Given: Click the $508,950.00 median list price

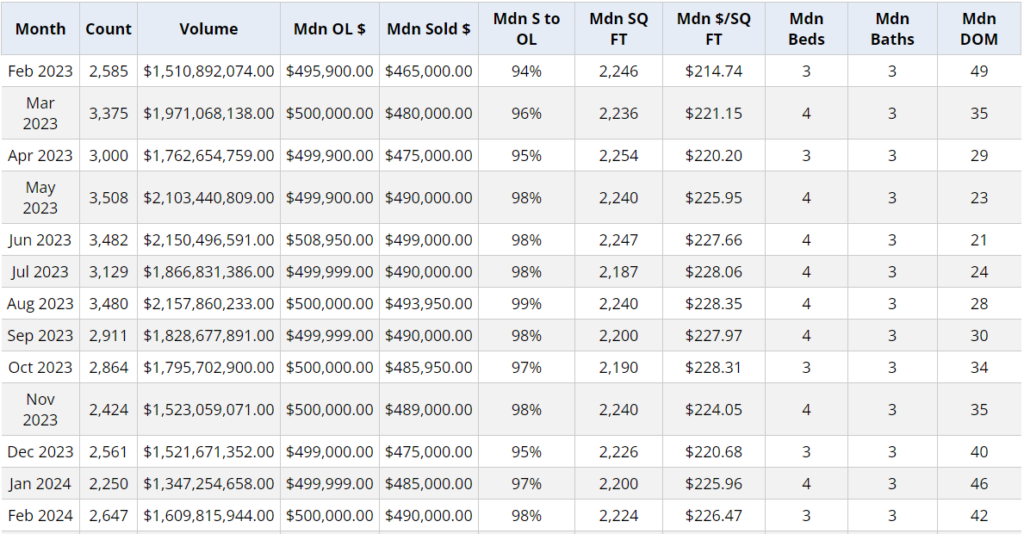Looking at the screenshot, I should [329, 240].
